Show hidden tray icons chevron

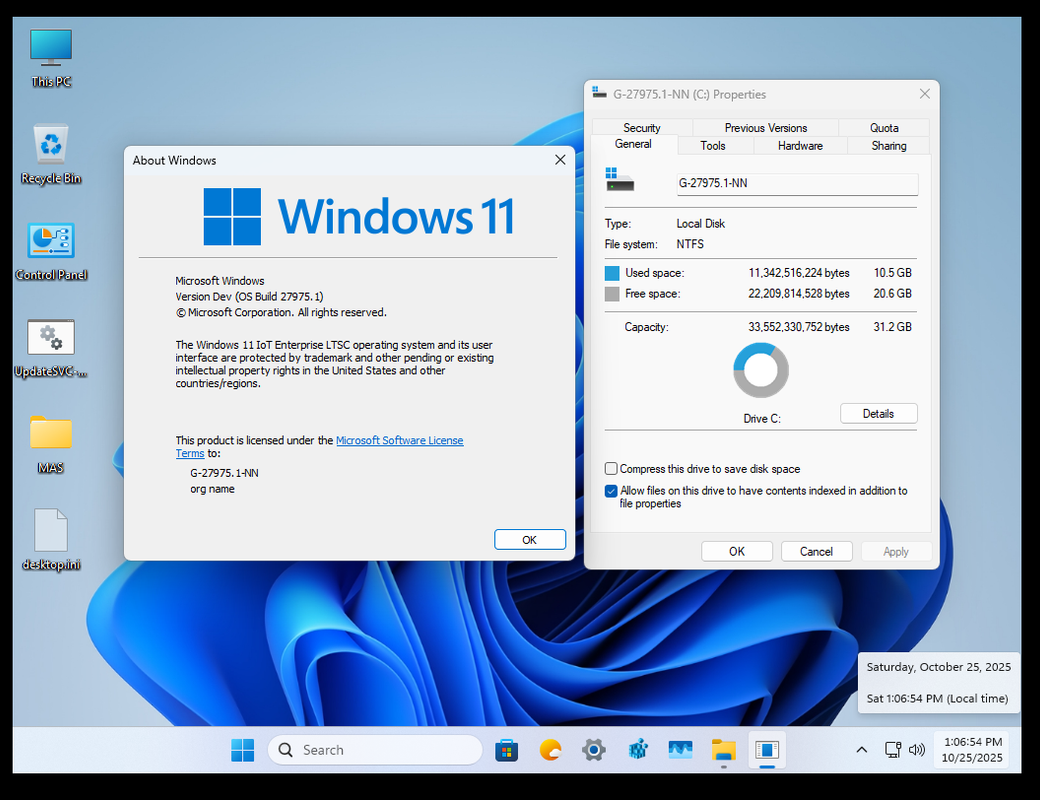click(x=861, y=750)
